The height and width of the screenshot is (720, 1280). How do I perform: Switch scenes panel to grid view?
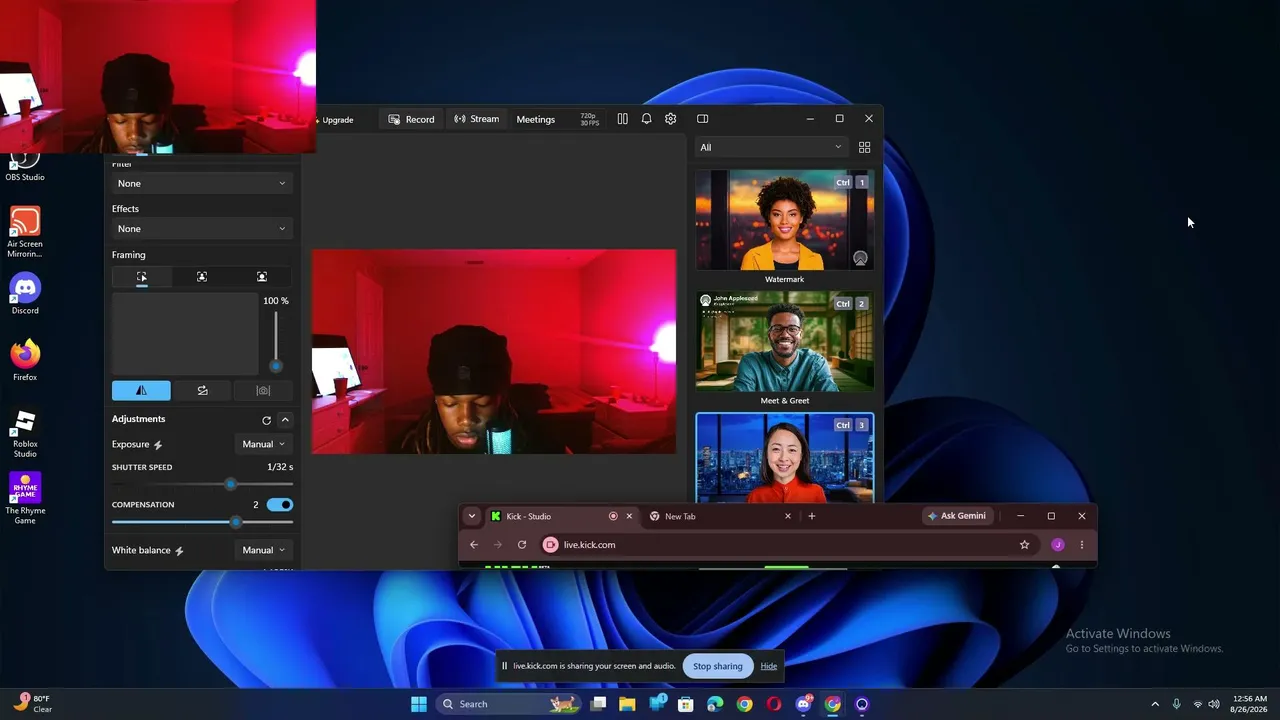(x=864, y=147)
